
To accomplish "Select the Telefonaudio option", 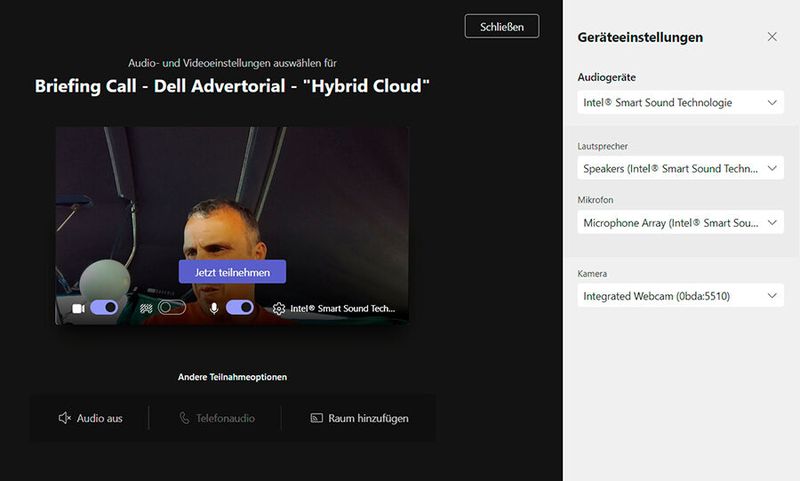I will (x=217, y=418).
